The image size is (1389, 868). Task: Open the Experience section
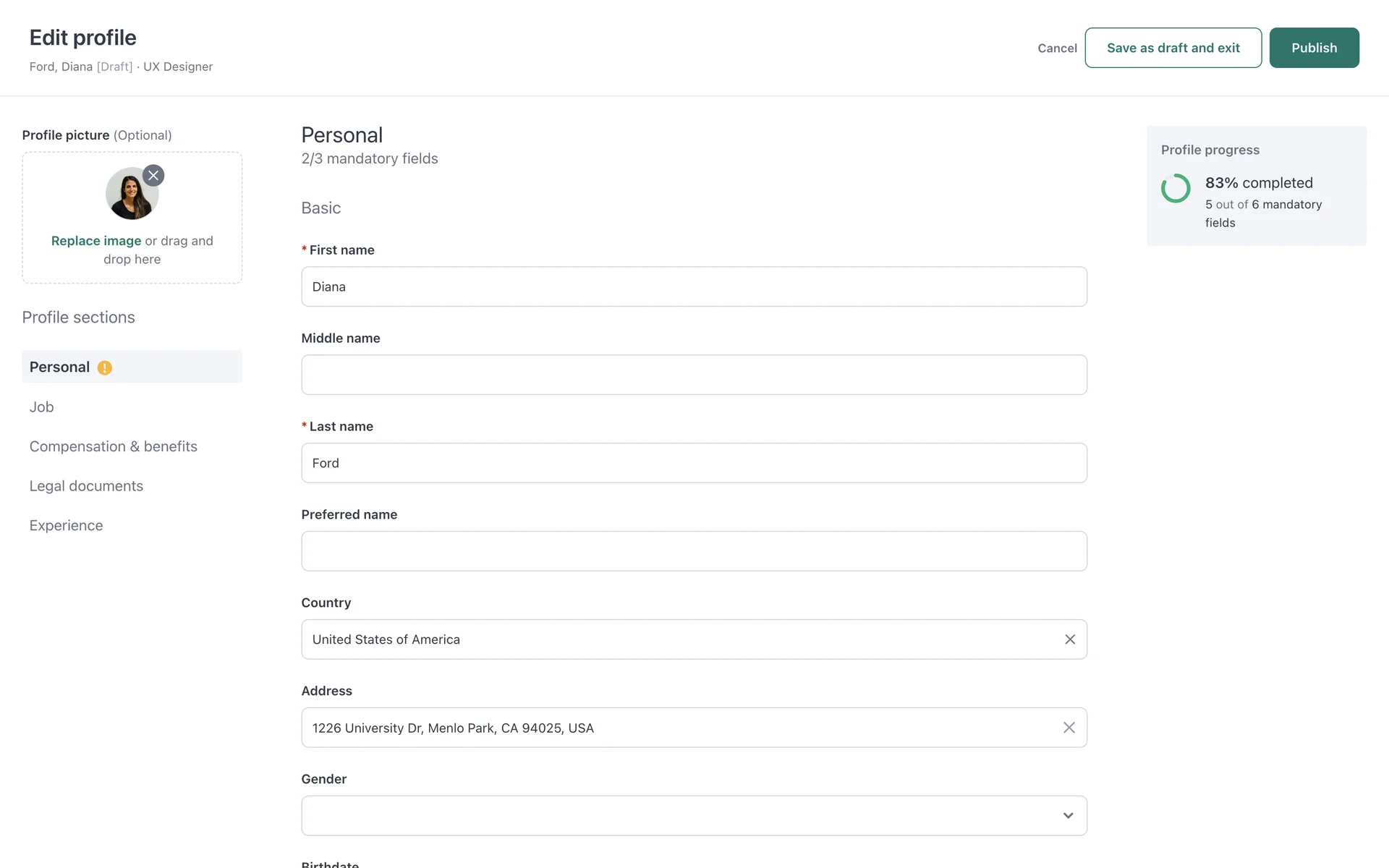coord(67,526)
